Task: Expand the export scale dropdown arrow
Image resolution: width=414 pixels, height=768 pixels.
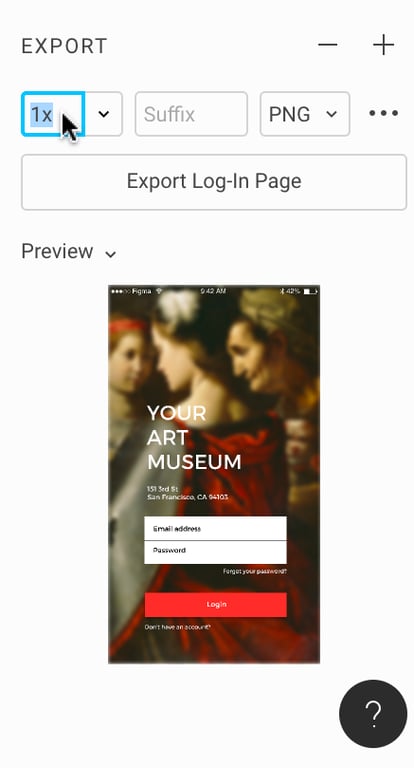Action: click(103, 114)
